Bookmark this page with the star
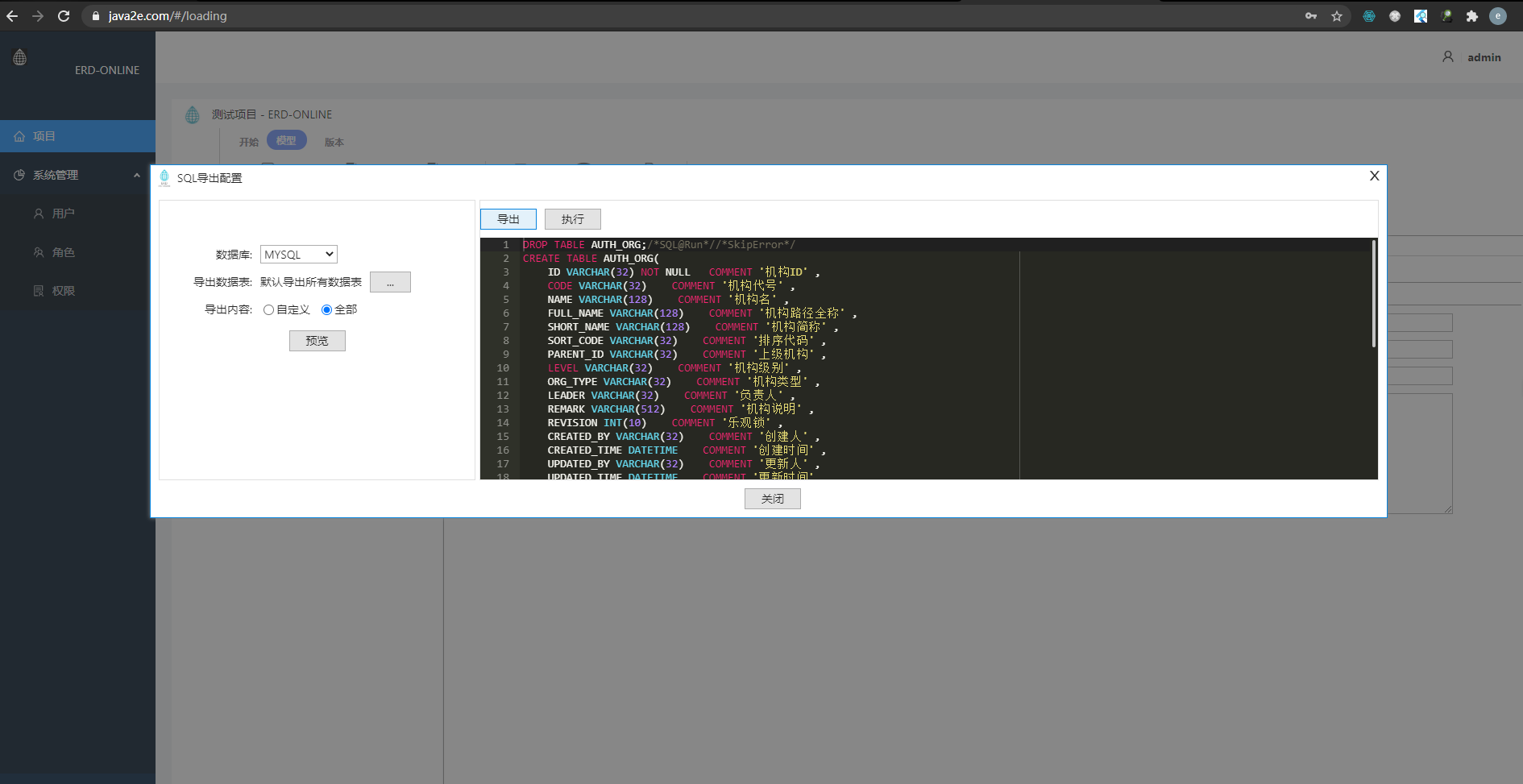The image size is (1523, 784). coord(1337,16)
